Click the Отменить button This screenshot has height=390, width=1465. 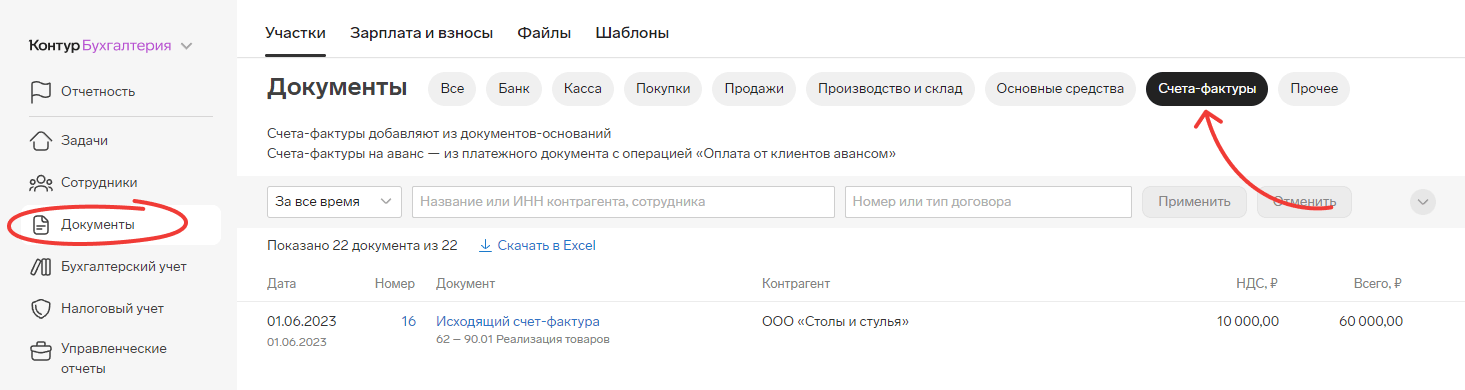click(x=1304, y=201)
